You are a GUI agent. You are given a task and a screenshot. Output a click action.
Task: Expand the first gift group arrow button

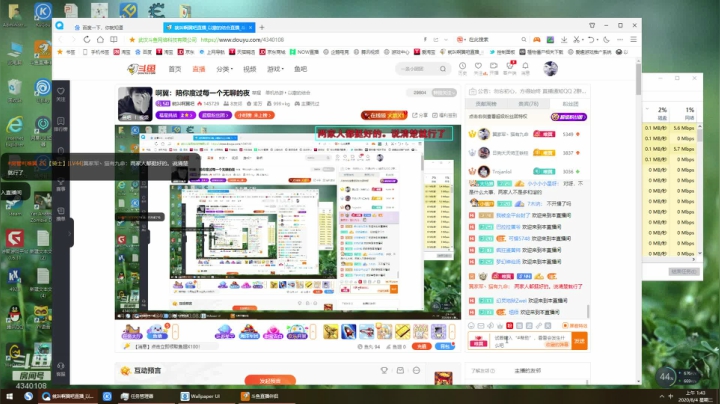(x=175, y=331)
